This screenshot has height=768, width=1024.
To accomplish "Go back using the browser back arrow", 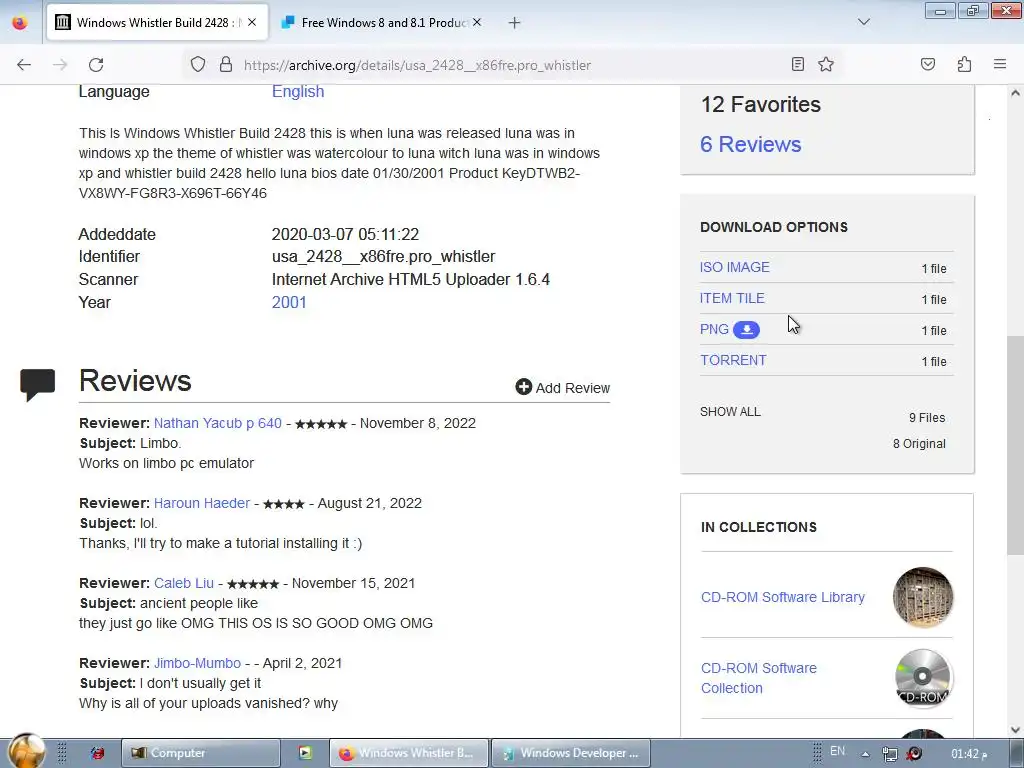I will [24, 65].
